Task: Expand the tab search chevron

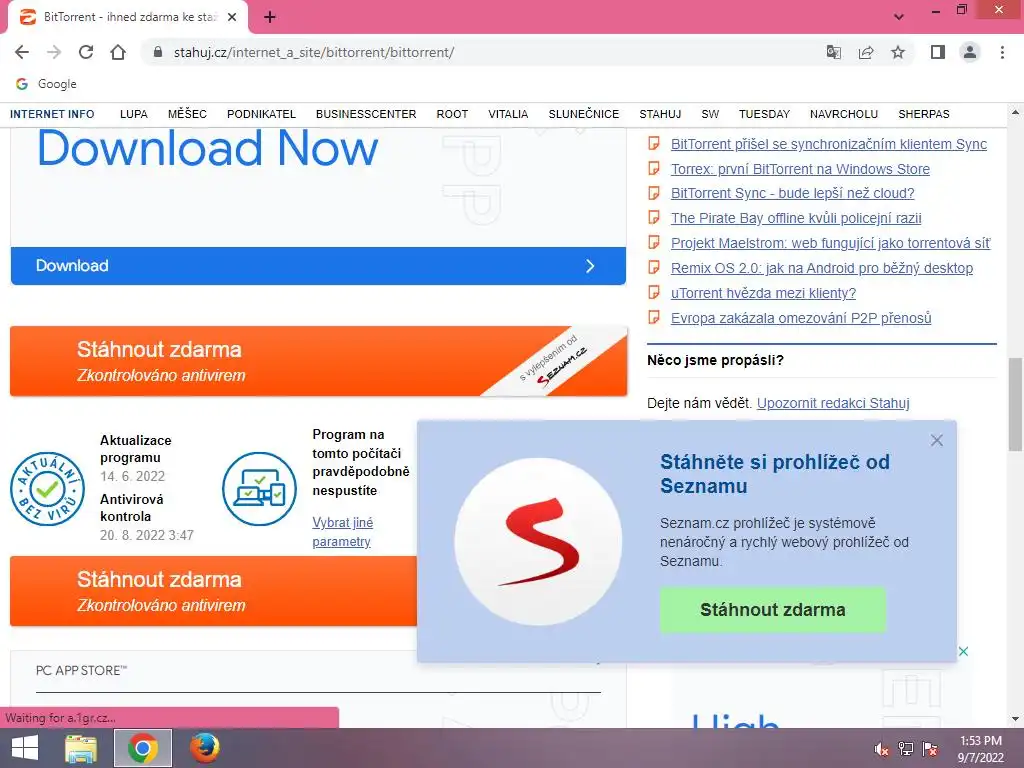Action: 899,17
